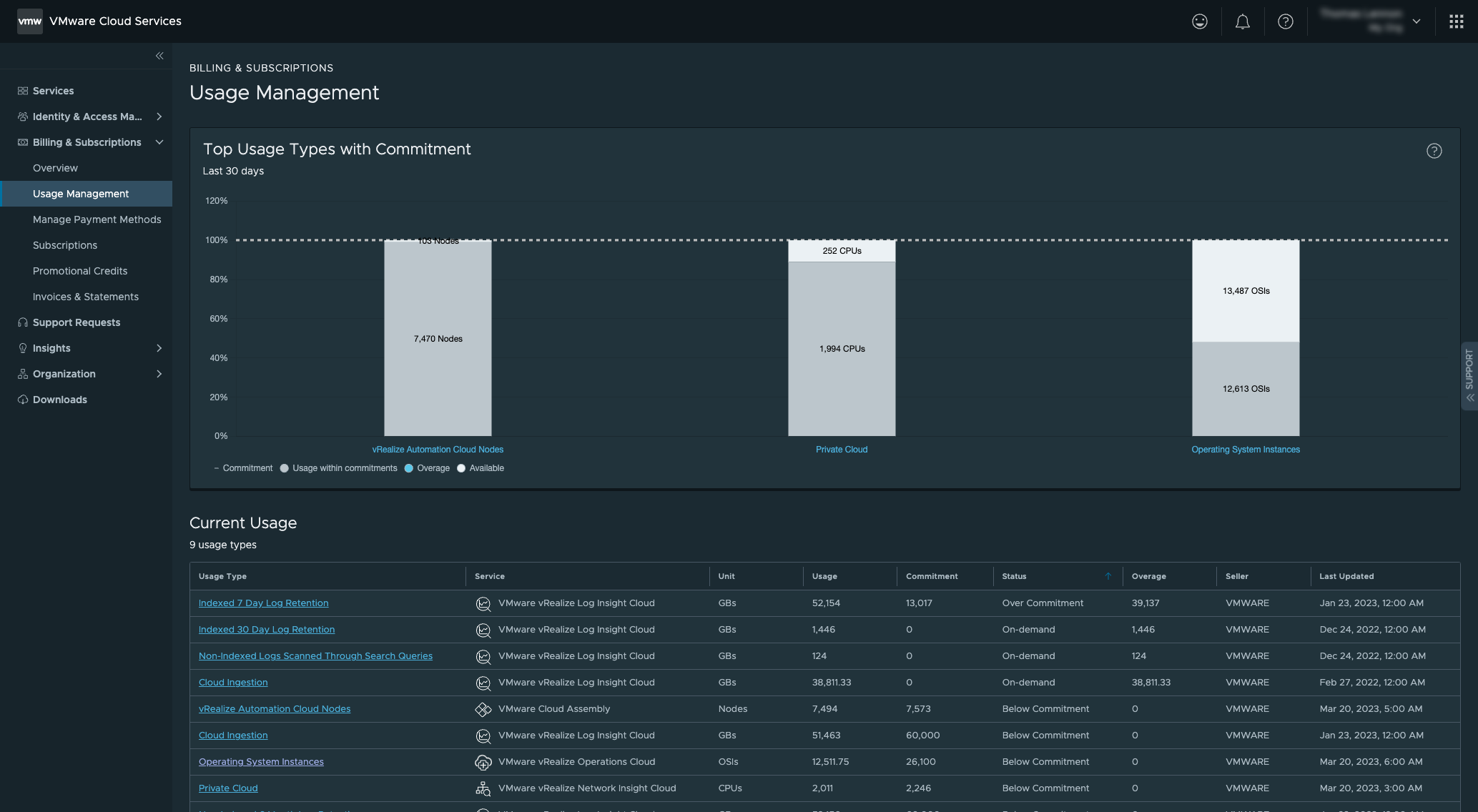Sort by Seller column header
The width and height of the screenshot is (1478, 812).
[x=1237, y=576]
